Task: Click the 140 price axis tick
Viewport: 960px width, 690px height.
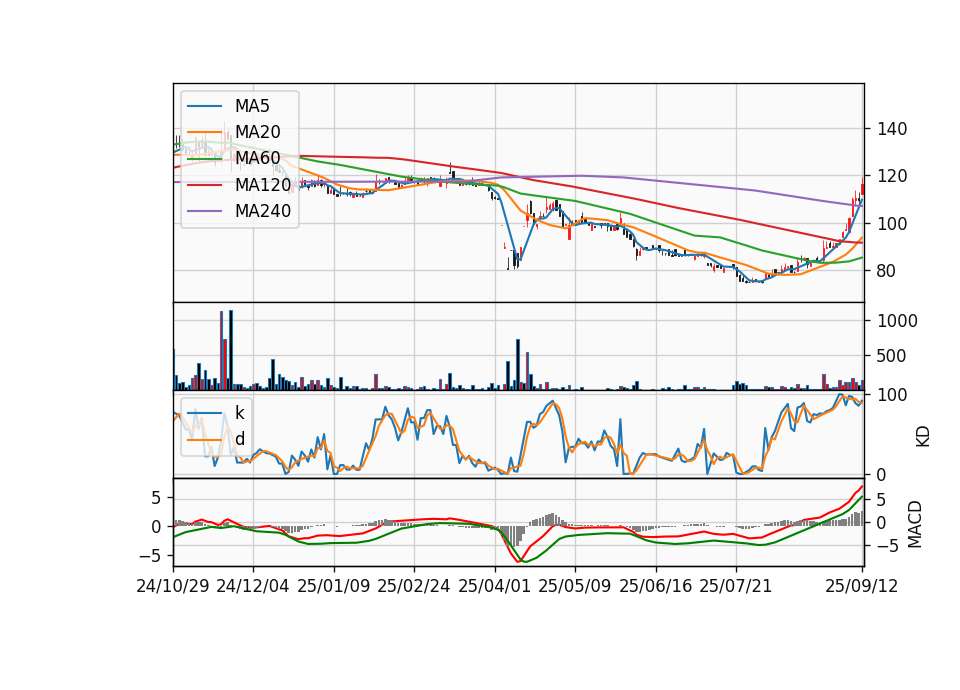Action: coord(892,129)
